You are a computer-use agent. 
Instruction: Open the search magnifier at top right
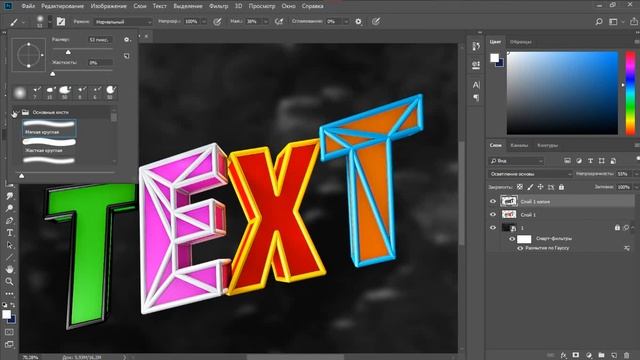pos(599,22)
